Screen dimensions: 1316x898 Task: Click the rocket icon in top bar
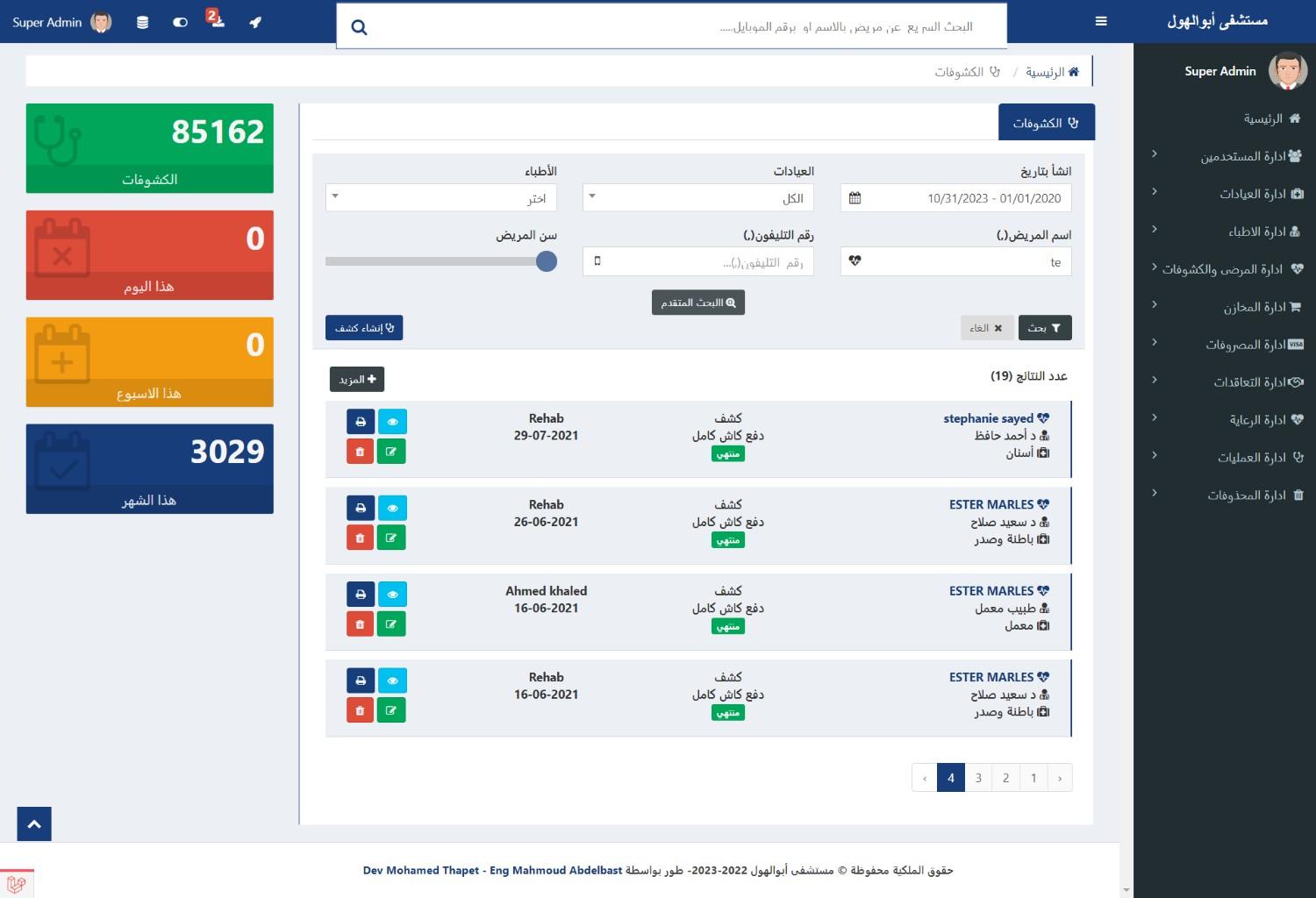255,23
